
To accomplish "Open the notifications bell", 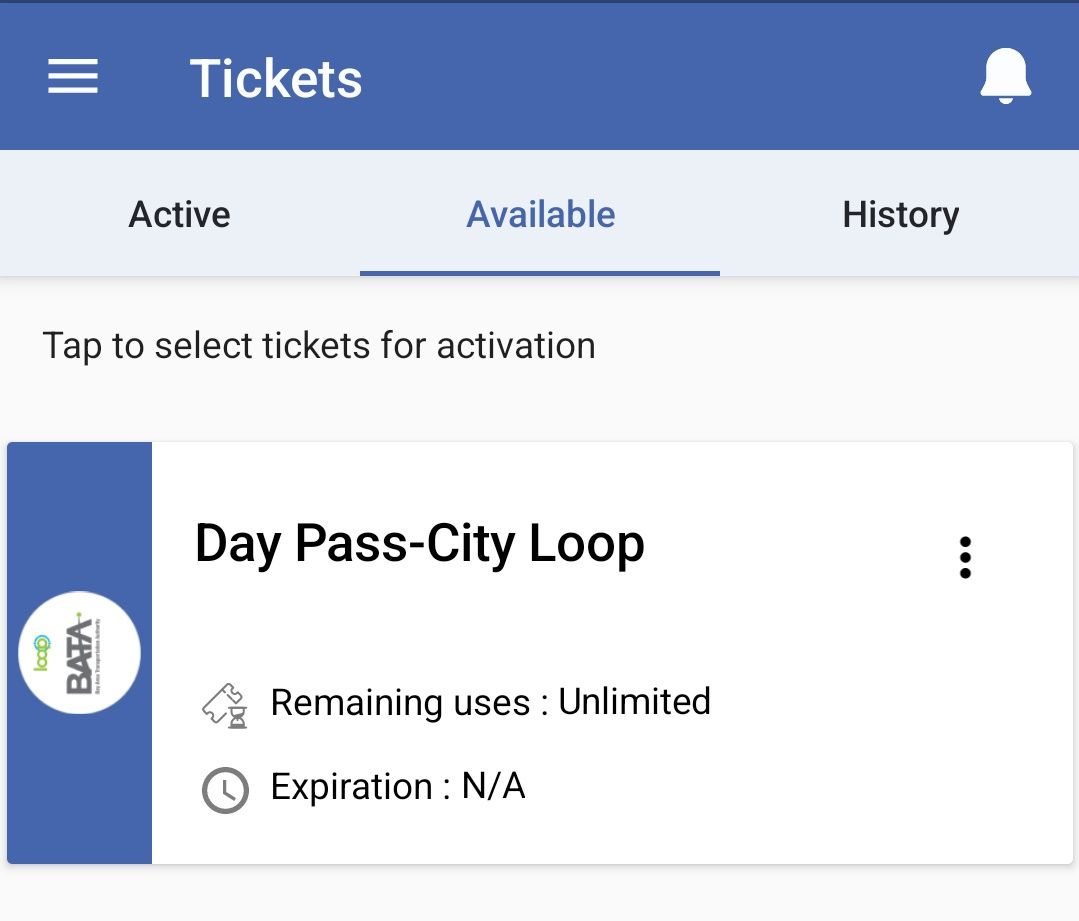I will pyautogui.click(x=1004, y=76).
